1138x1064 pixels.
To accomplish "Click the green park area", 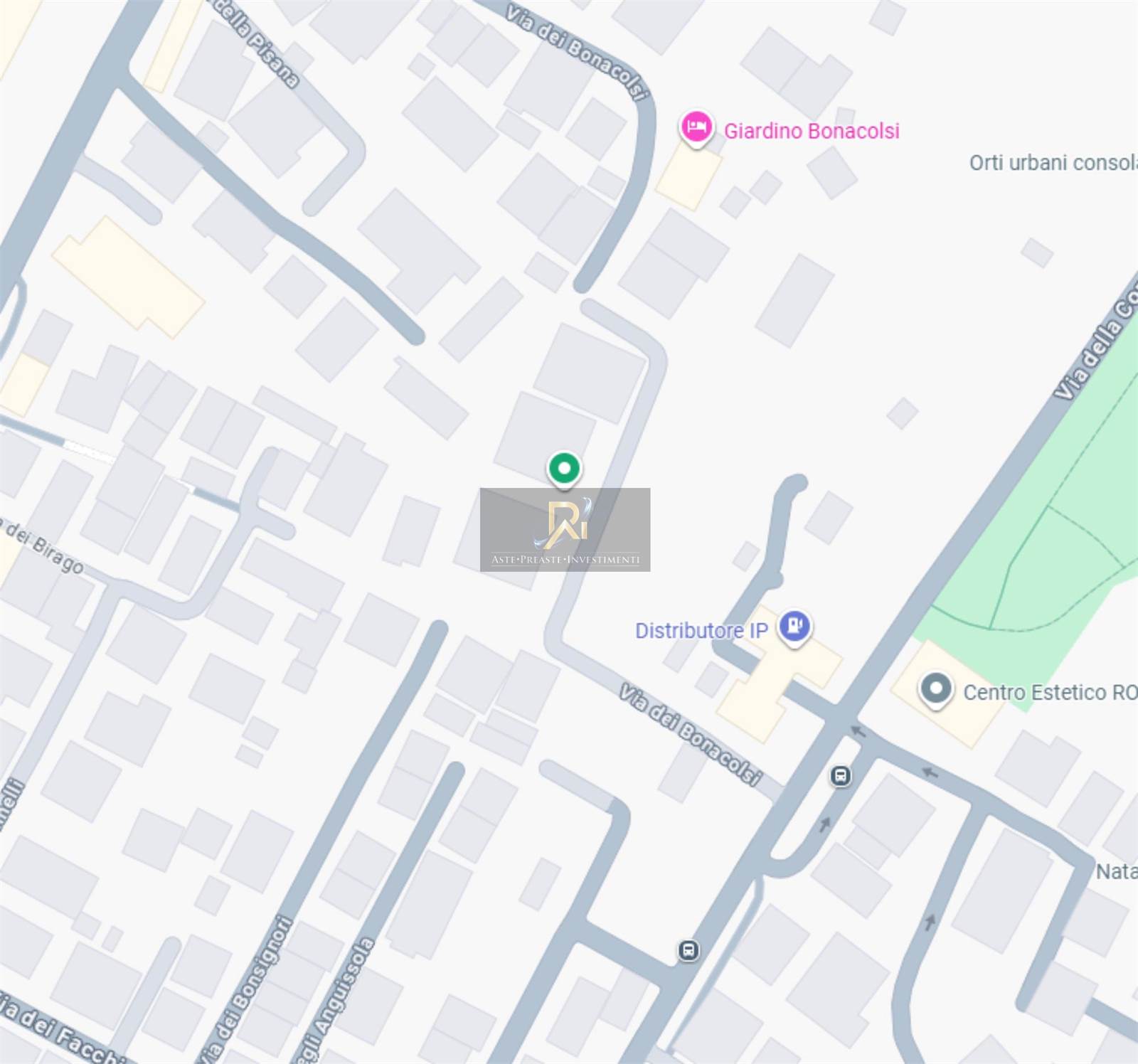I will pos(1046,541).
